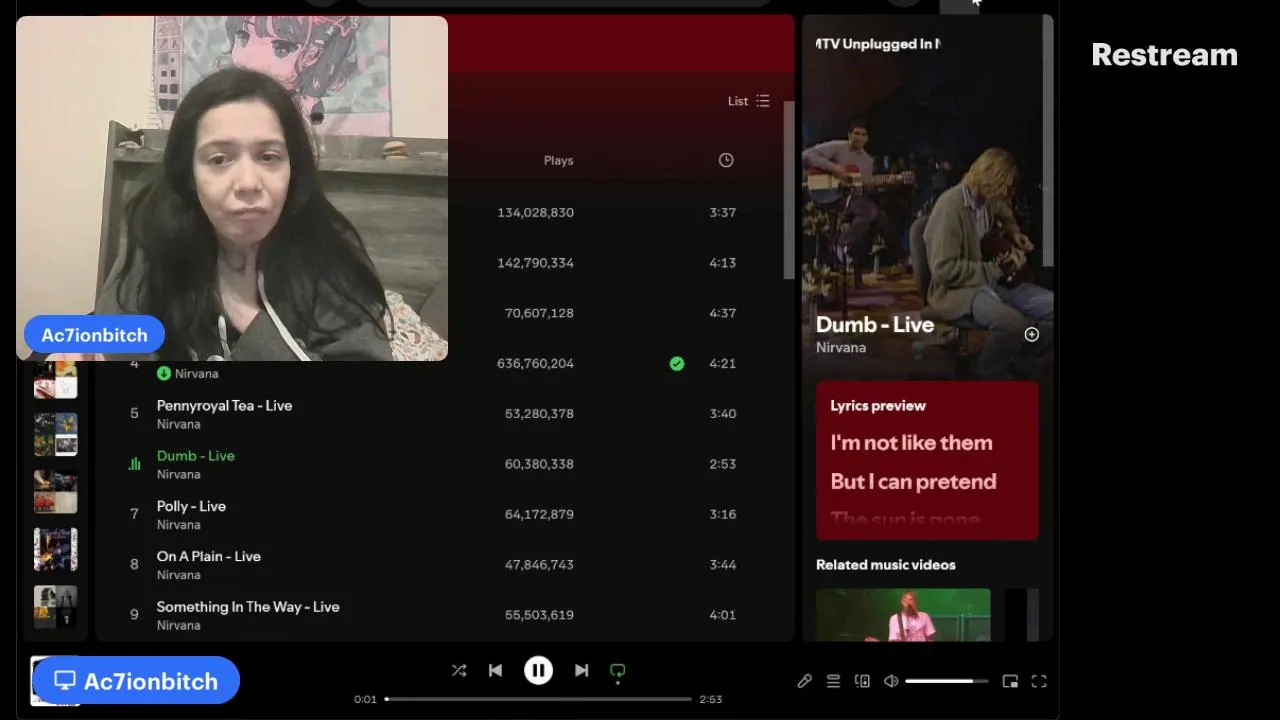The height and width of the screenshot is (720, 1280).
Task: Pause the current song
Action: 538,671
